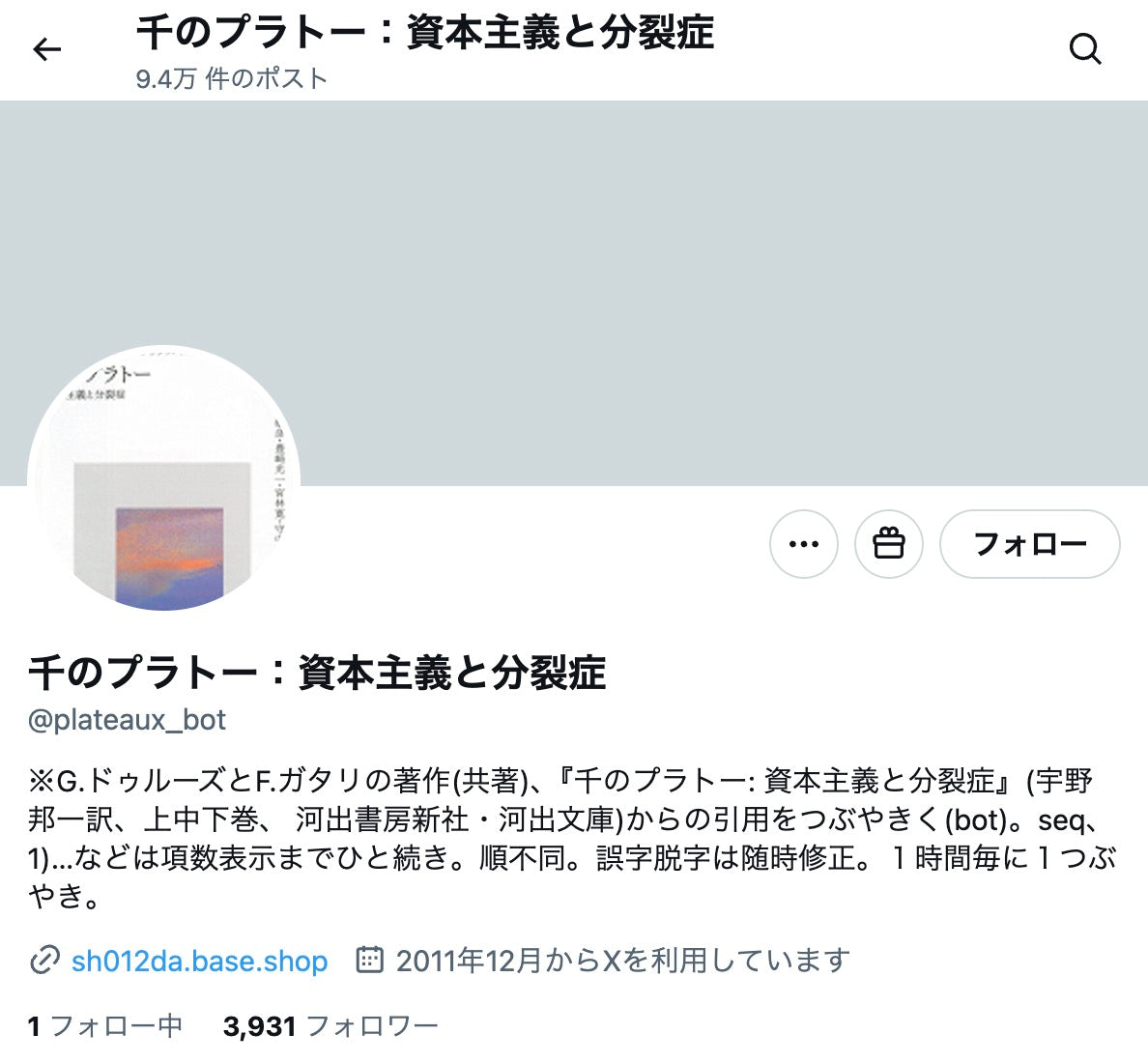Image resolution: width=1148 pixels, height=1063 pixels.
Task: Click the gray header banner image
Action: pos(574,293)
